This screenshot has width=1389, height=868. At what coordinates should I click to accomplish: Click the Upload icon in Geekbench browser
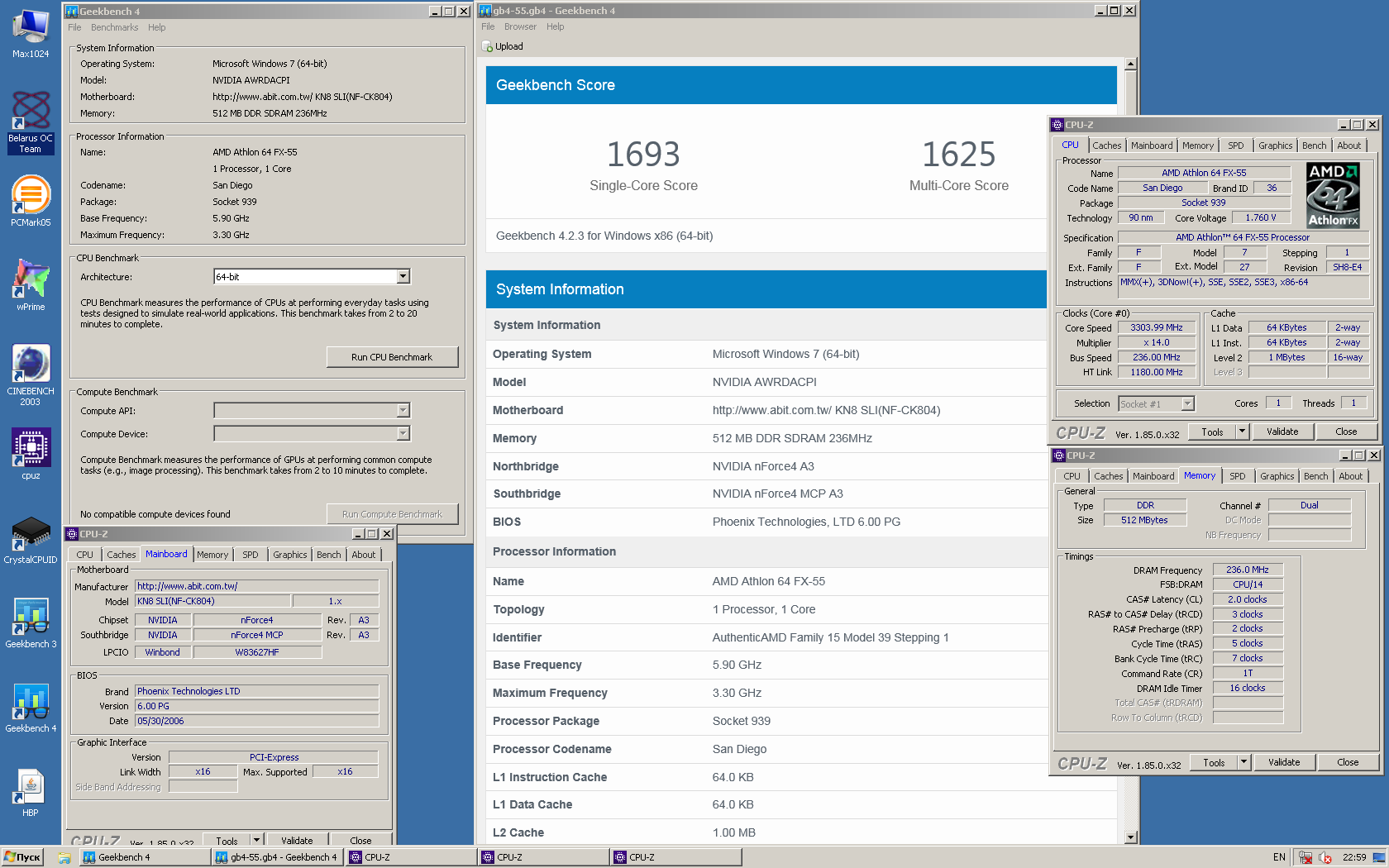[x=488, y=46]
